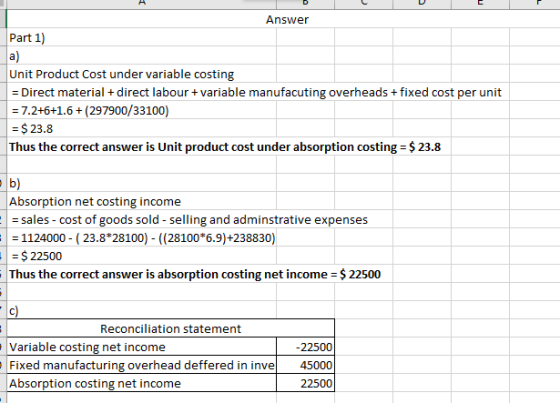Select the cell containing 'a)'
Screen dimensions: 560x403
click(x=141, y=56)
